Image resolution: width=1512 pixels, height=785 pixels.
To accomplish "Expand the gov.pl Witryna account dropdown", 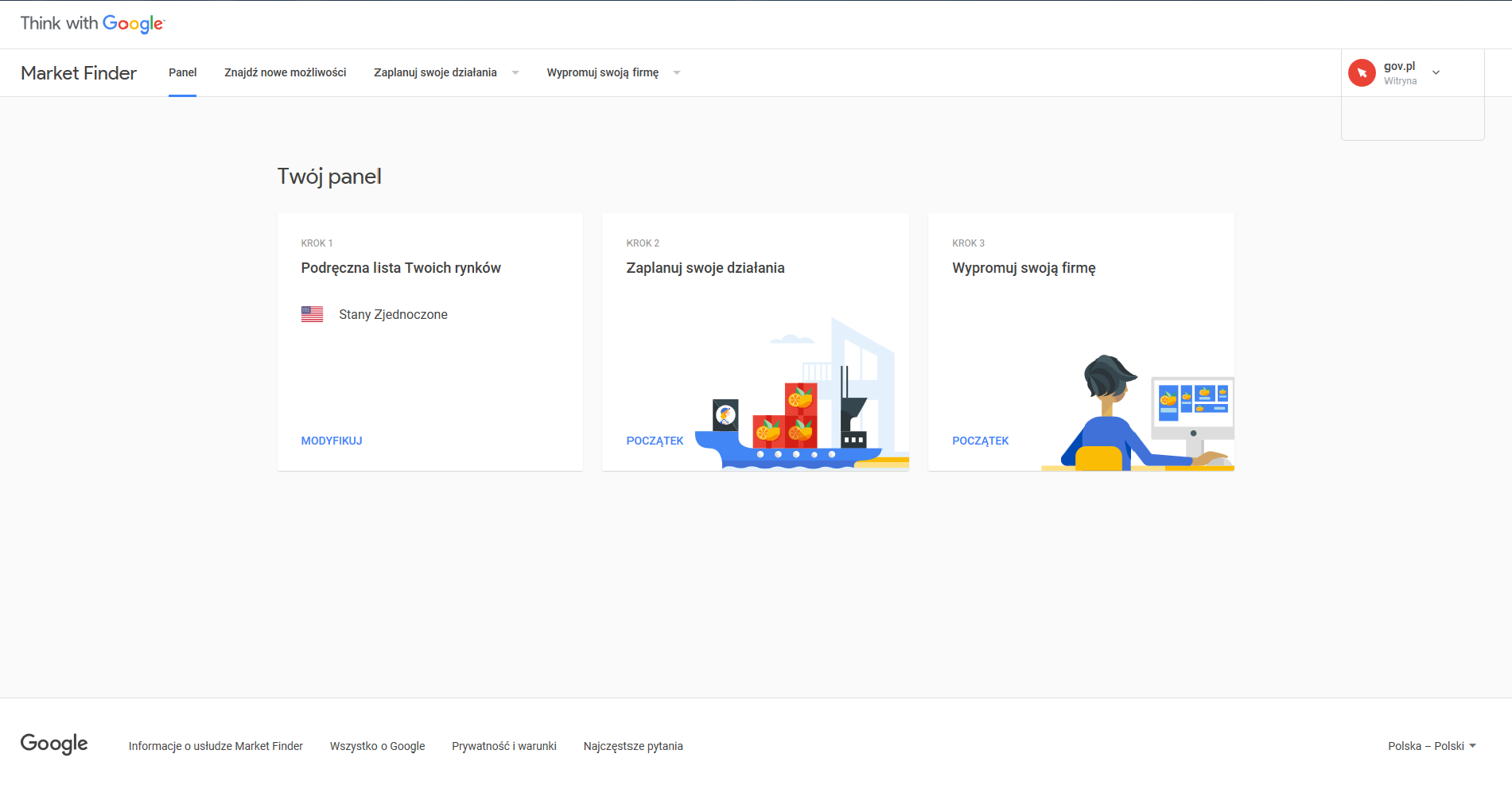I will click(1436, 73).
